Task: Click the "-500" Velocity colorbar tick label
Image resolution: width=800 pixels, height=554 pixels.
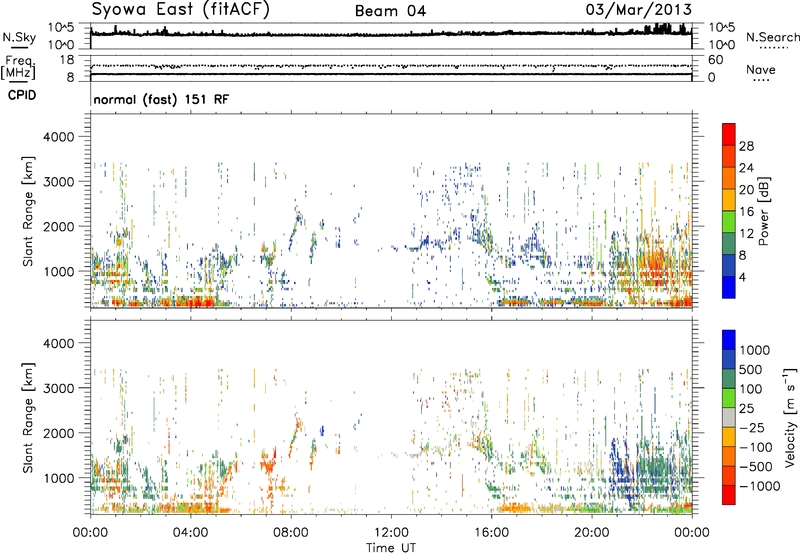Action: point(756,466)
